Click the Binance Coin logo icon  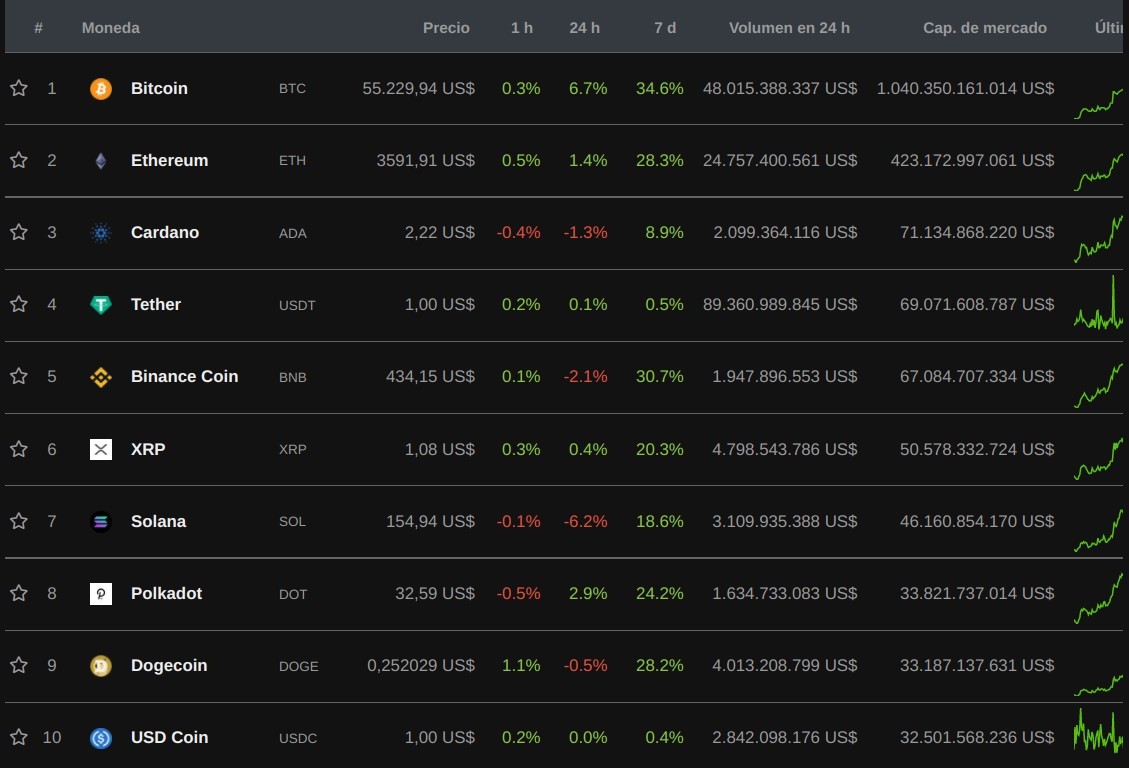click(101, 376)
